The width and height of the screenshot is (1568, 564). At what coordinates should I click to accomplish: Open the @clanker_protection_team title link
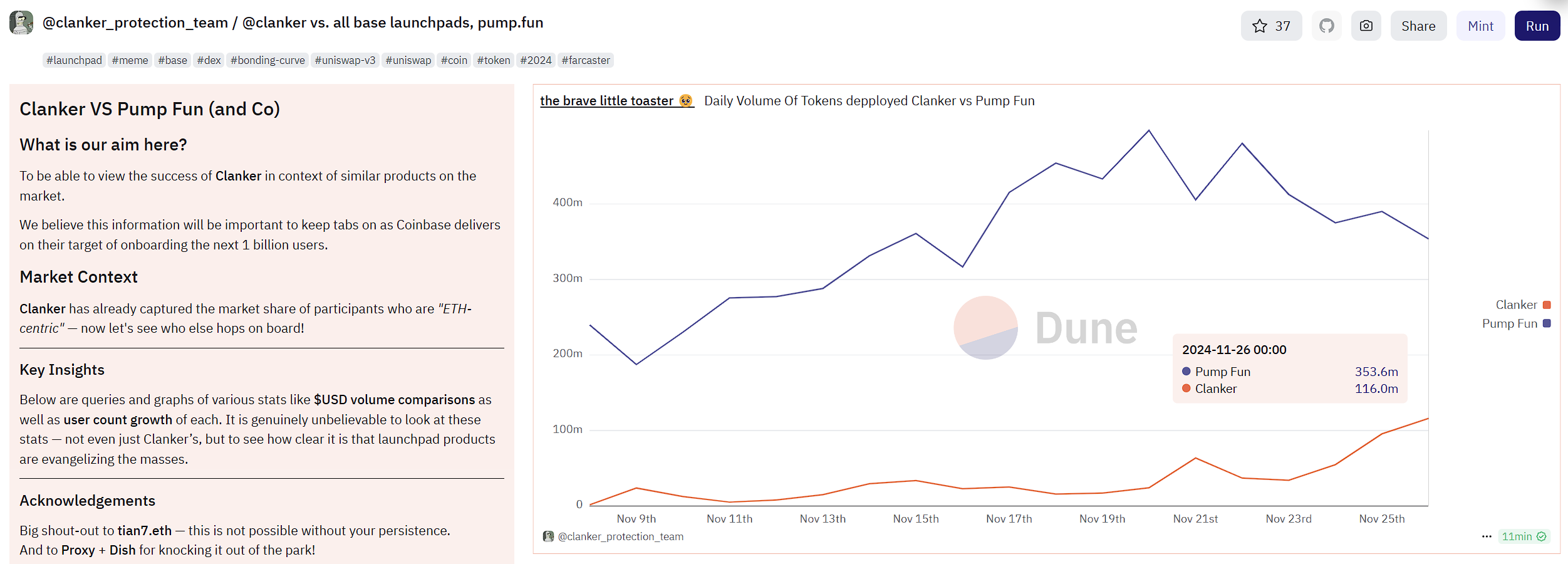135,23
